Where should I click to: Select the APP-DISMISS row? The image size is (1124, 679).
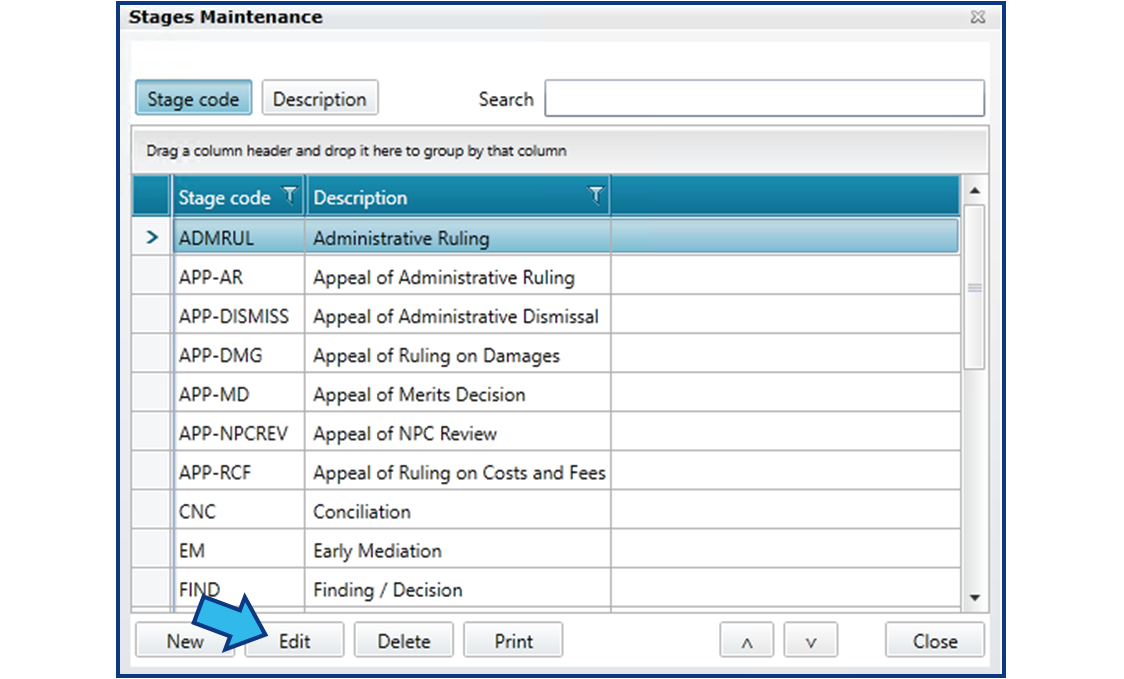(x=546, y=316)
